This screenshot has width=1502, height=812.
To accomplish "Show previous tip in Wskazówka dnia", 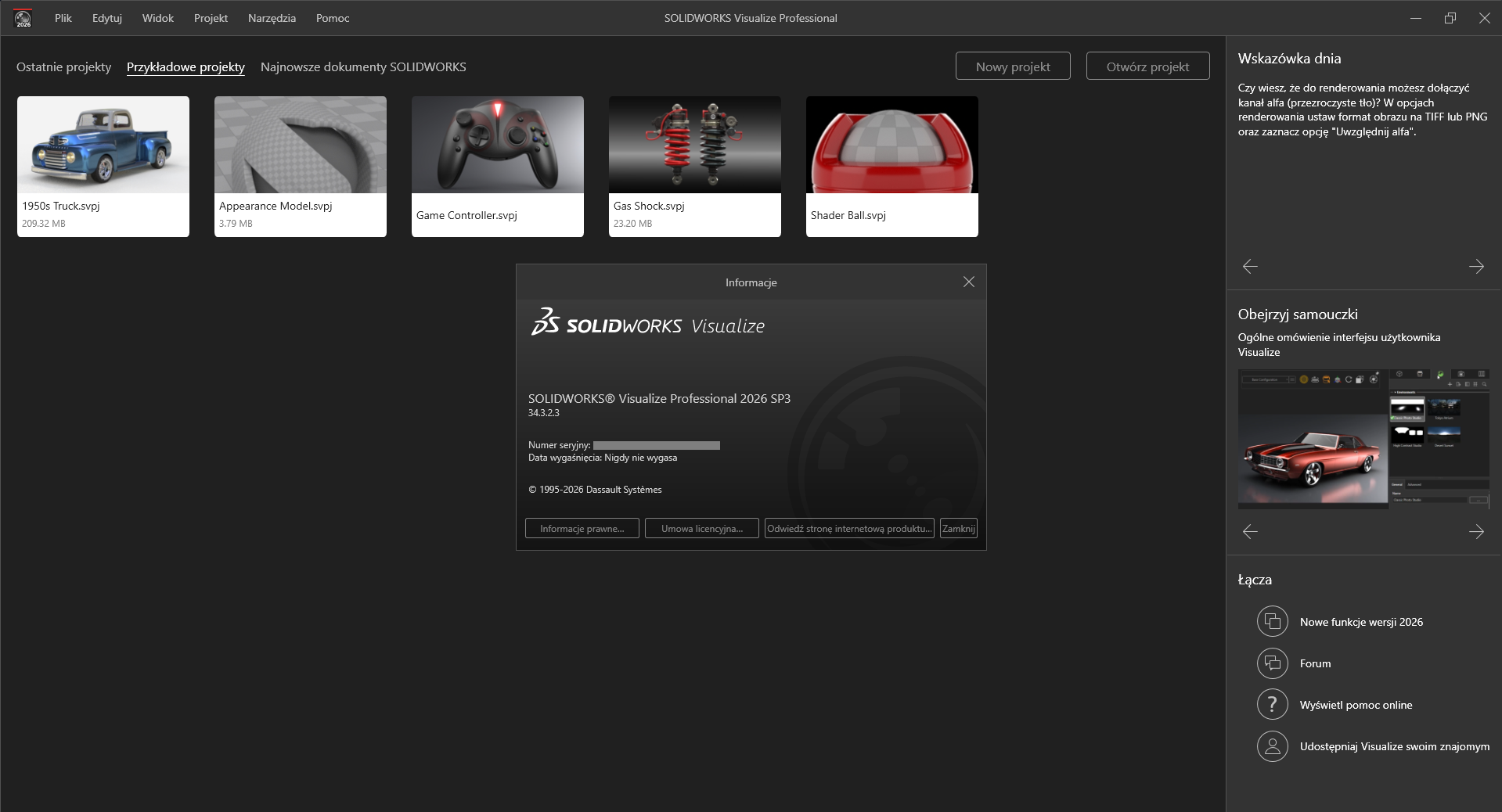I will point(1250,267).
